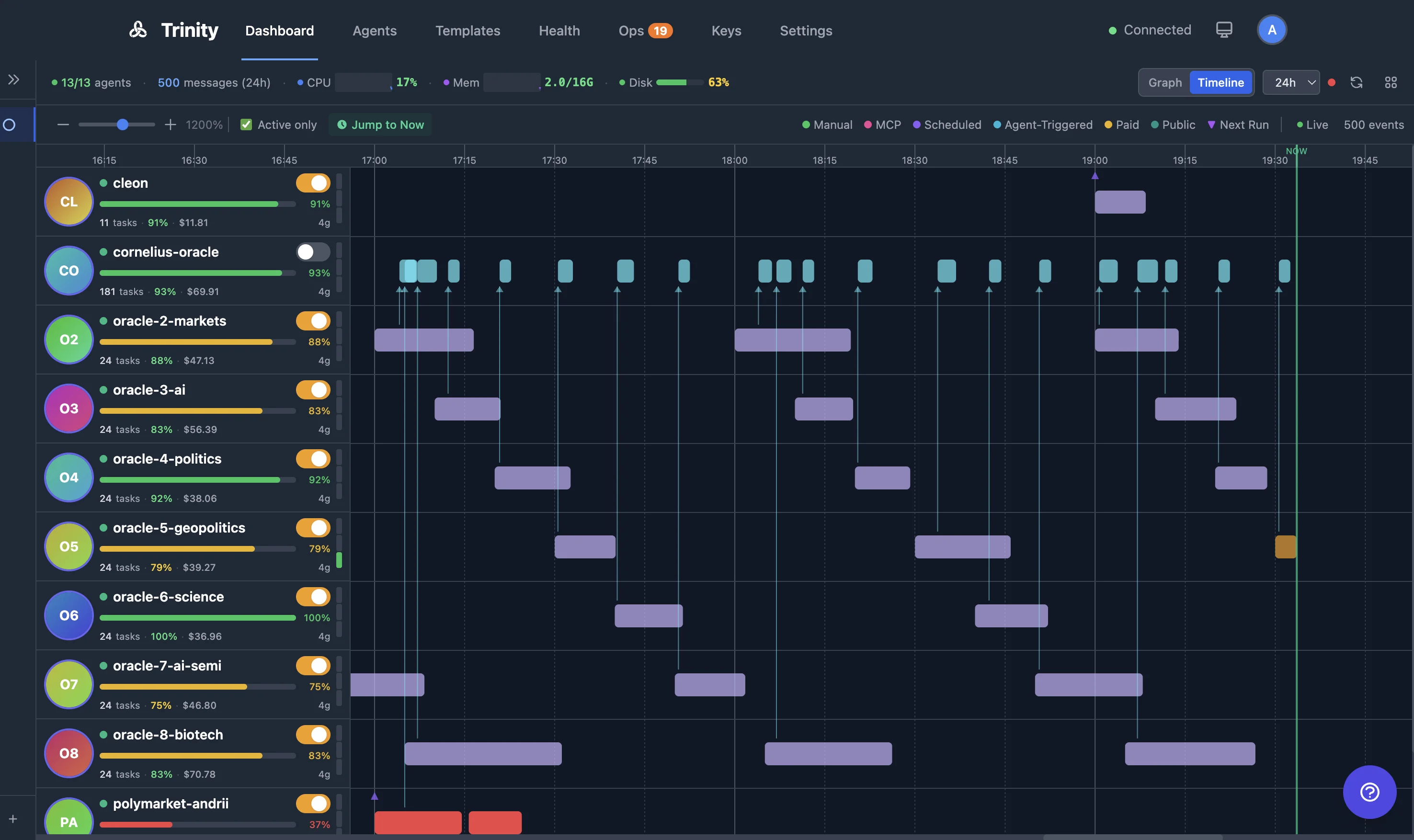
Task: Adjust the timeline zoom slider handle
Action: 122,125
